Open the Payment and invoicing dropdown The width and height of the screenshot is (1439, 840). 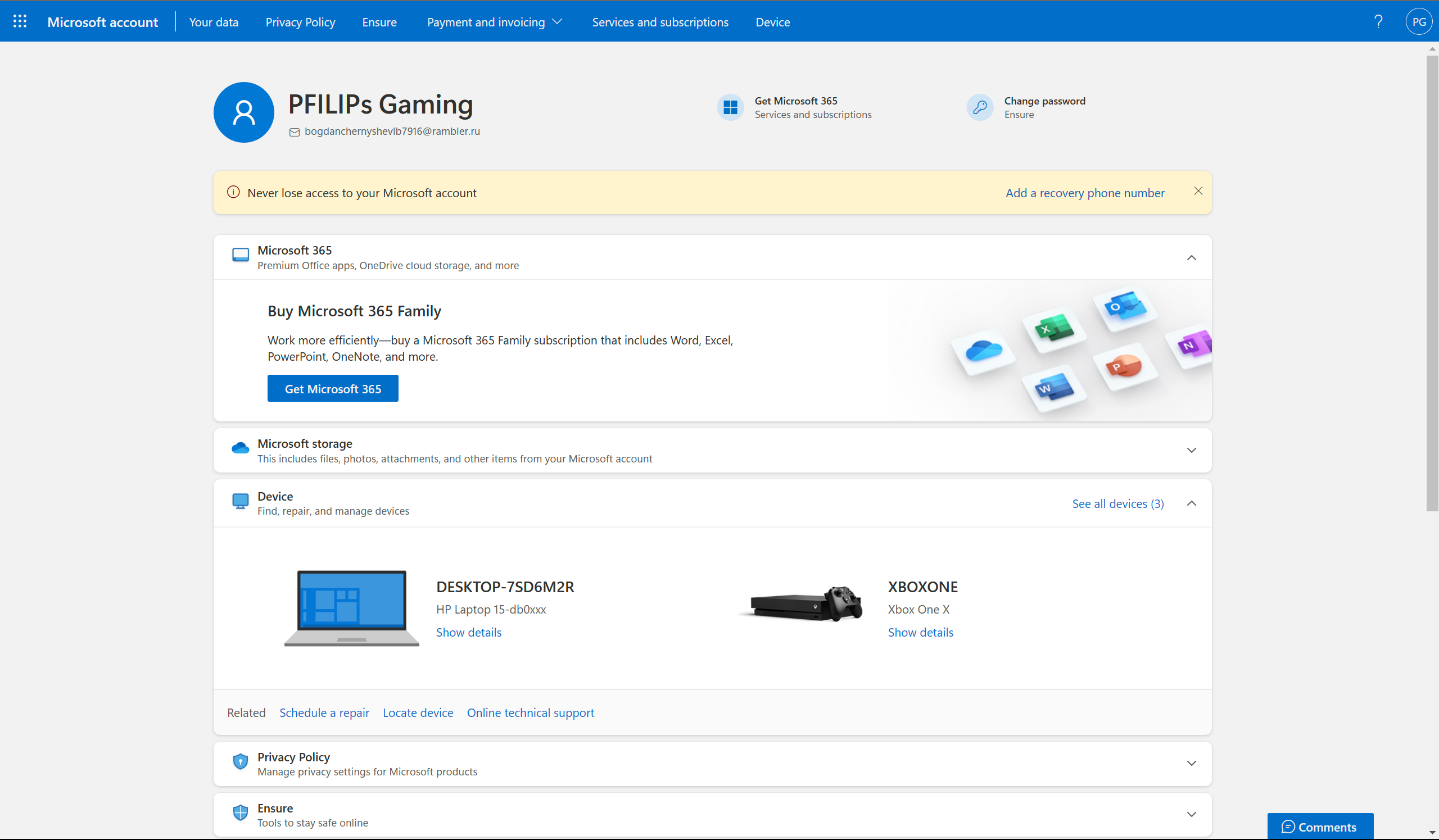click(x=495, y=22)
